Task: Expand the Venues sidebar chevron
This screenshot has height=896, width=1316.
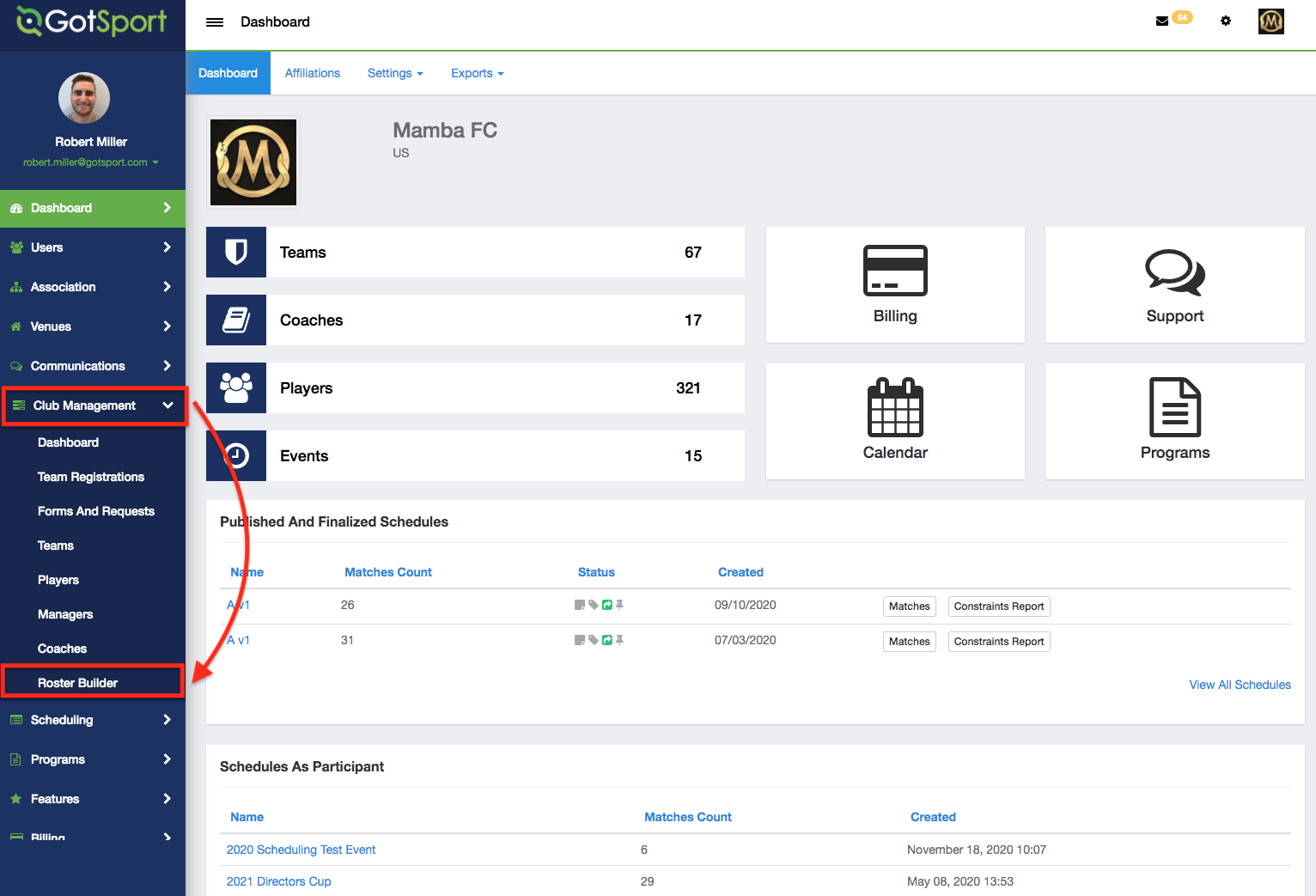Action: coord(167,326)
